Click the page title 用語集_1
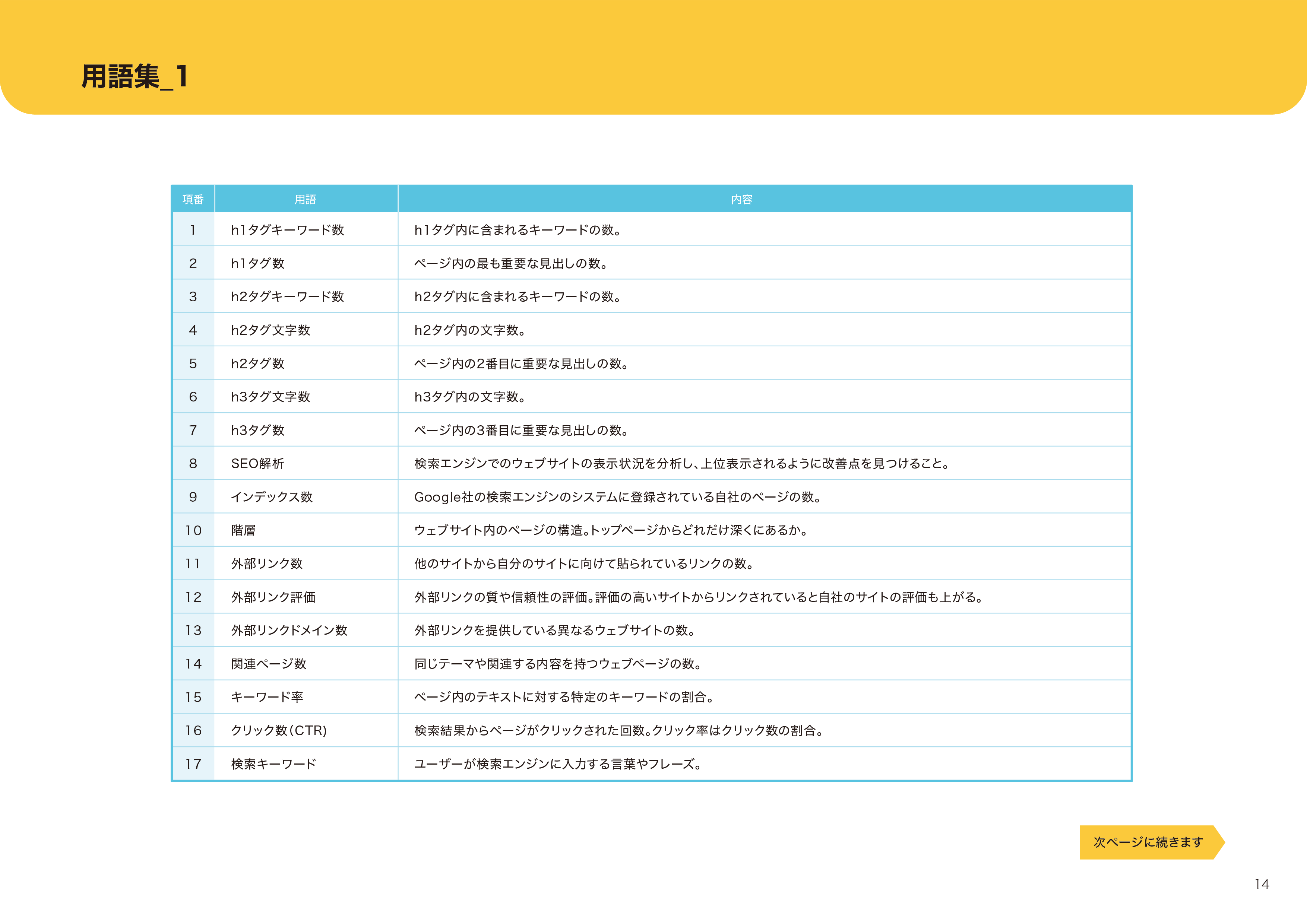Screen dimensions: 1307x924 [x=135, y=77]
